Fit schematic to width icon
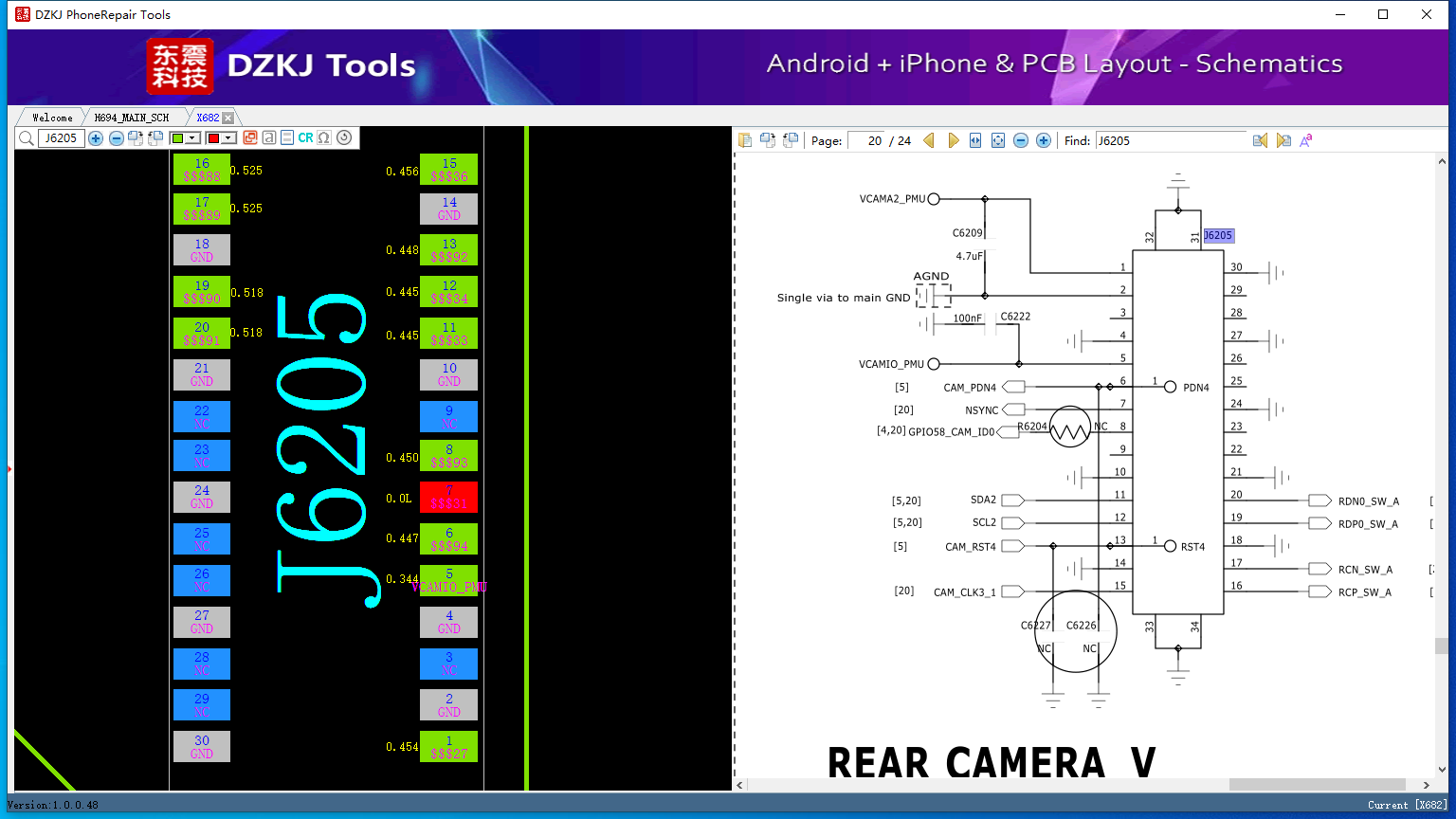The height and width of the screenshot is (819, 1456). tap(975, 140)
